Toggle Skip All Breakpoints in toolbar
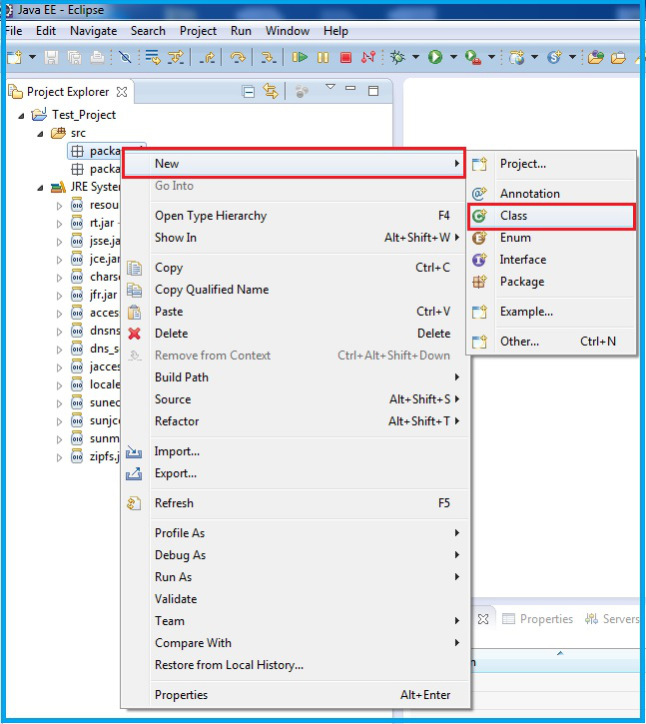This screenshot has height=724, width=646. point(125,57)
